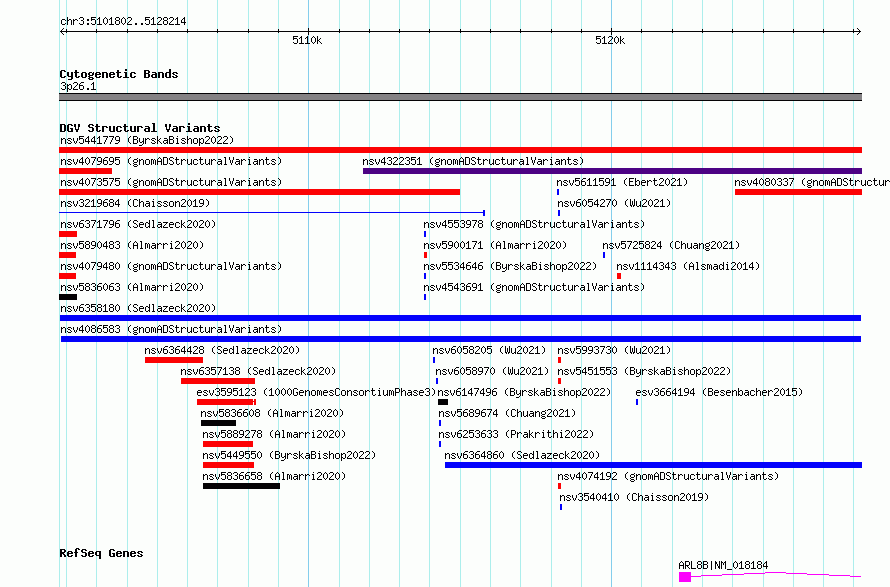Viewport: 890px width, 587px height.
Task: Open nsv6364860 (Sedlazeck2020) variant
Action: point(522,455)
